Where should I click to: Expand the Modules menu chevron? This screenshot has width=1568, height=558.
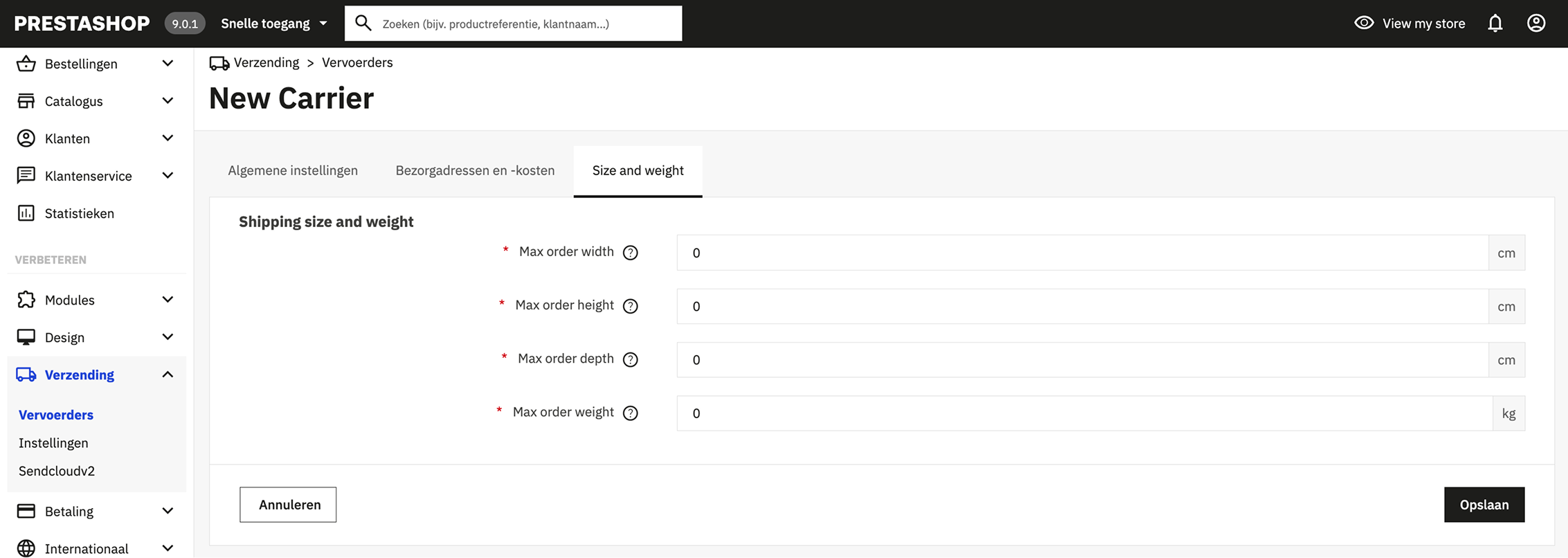[x=168, y=300]
